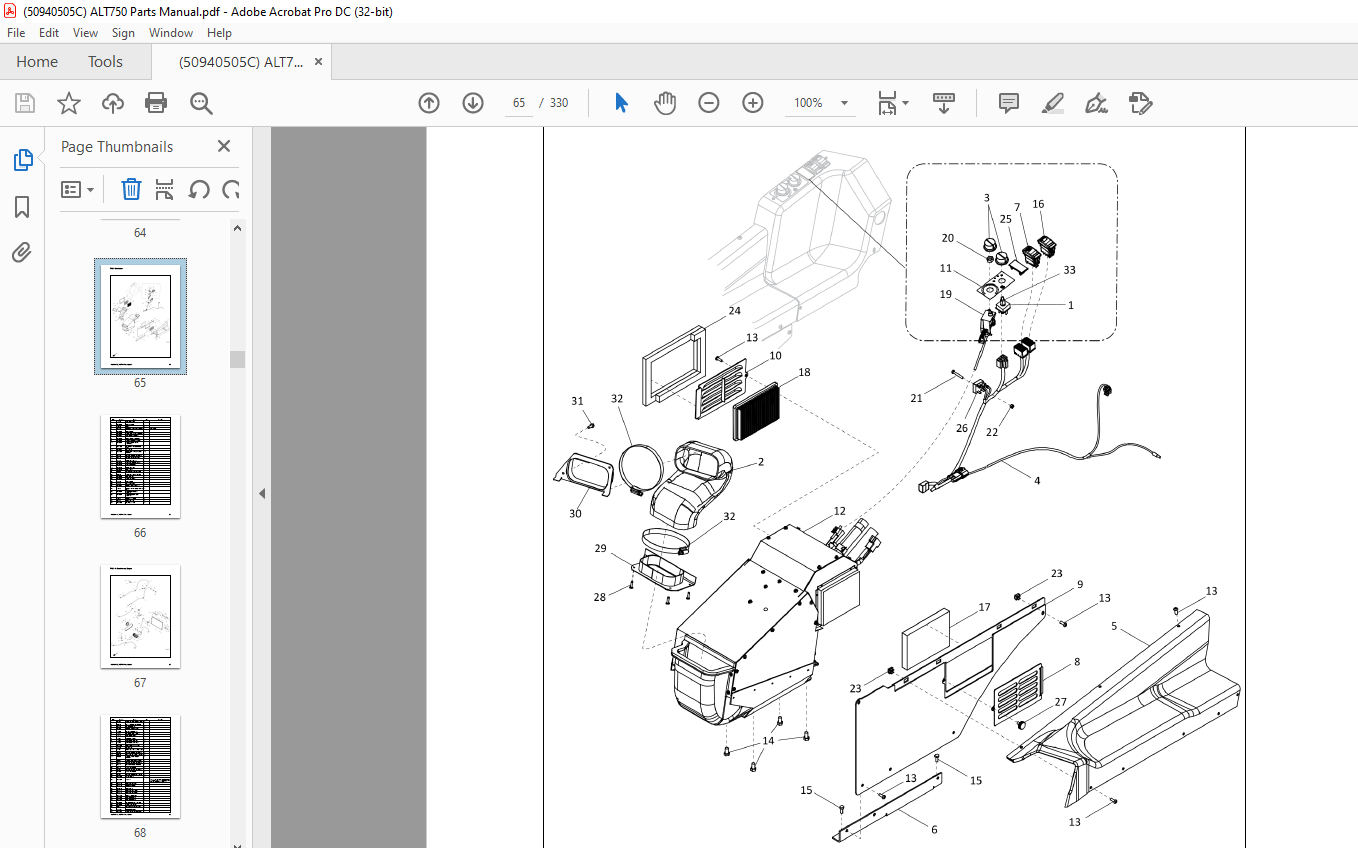Expand the fit page dropdown arrow
The height and width of the screenshot is (848, 1358).
(905, 103)
